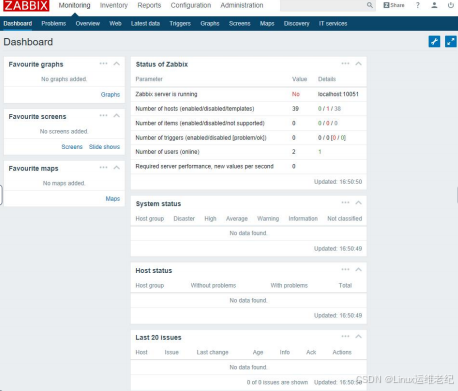
Task: Collapse the Host status widget
Action: (x=358, y=269)
